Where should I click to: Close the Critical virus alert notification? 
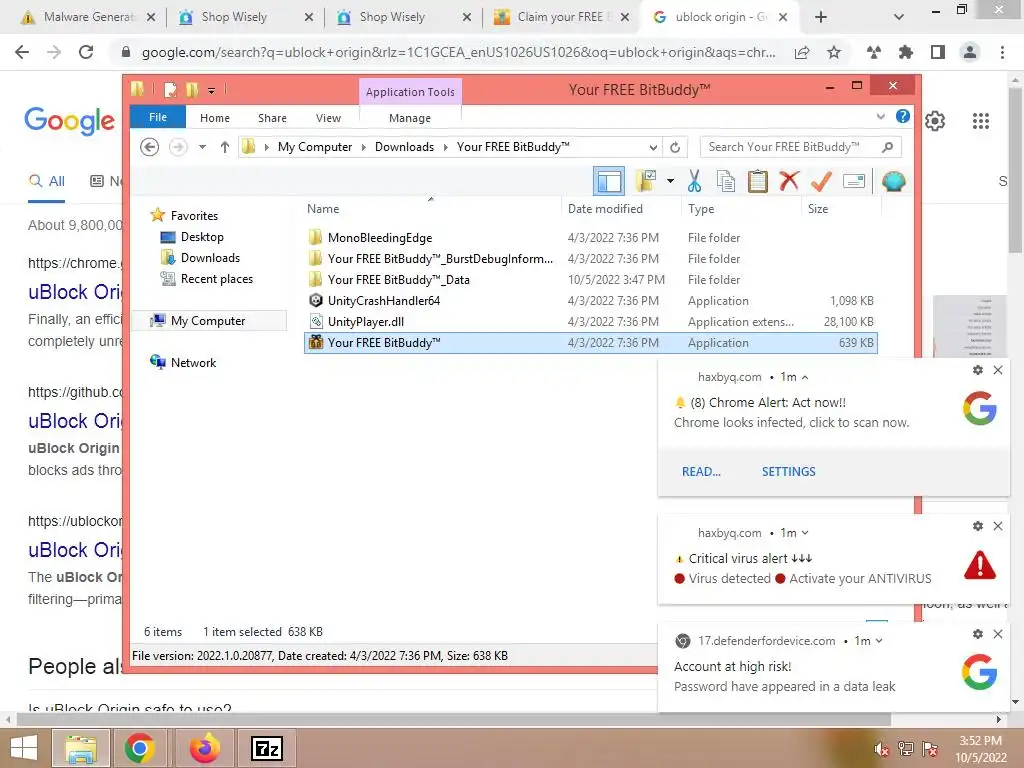998,526
